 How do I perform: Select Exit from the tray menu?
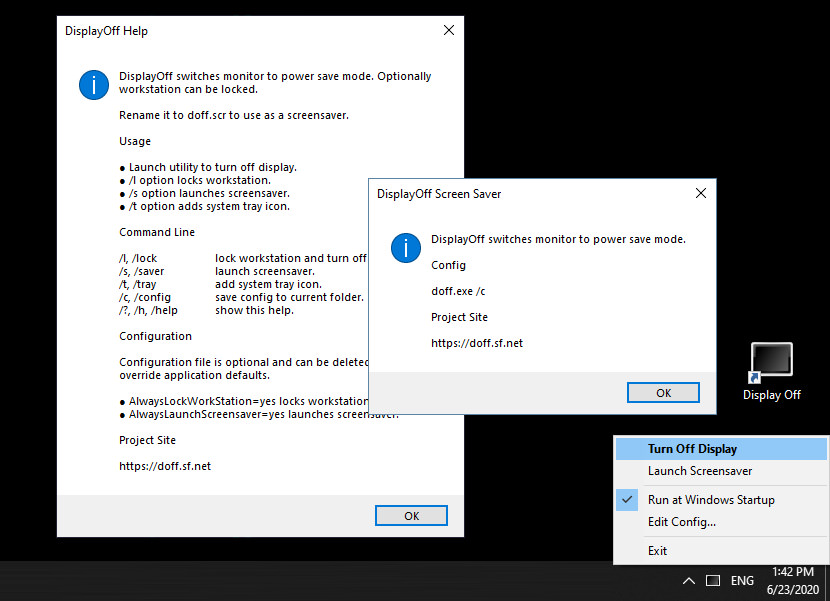coord(657,550)
